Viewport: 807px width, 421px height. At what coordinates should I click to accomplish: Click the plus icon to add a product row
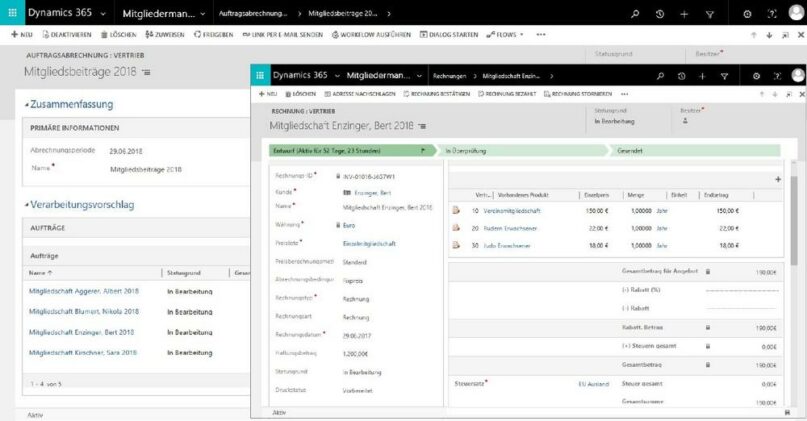[x=778, y=179]
